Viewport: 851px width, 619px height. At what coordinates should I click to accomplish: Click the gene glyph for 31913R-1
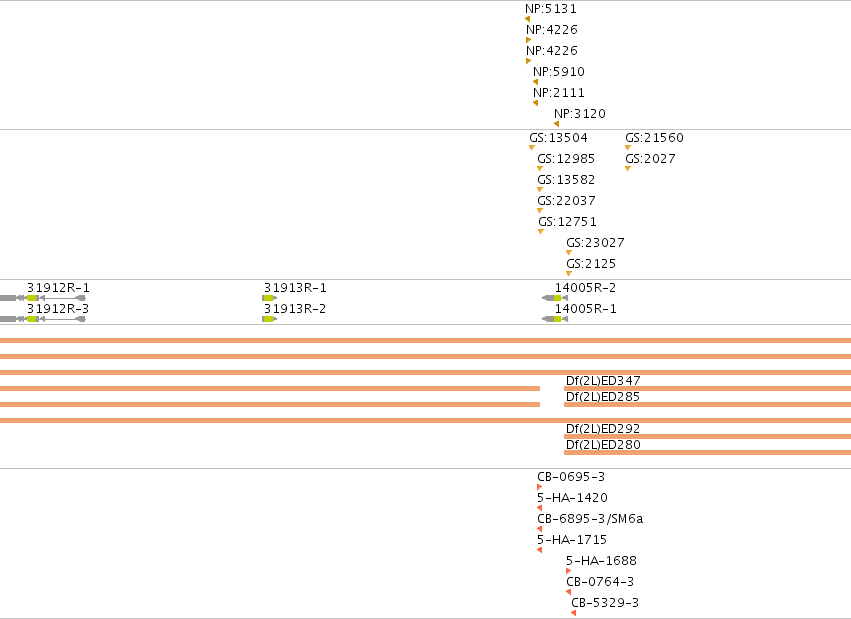tap(269, 298)
